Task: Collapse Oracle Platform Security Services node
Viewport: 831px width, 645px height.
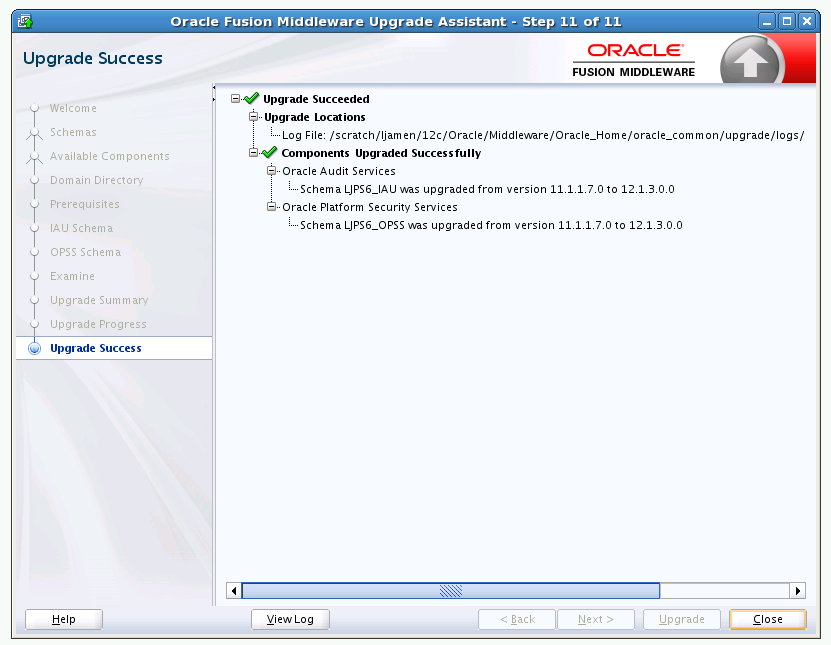Action: tap(271, 207)
